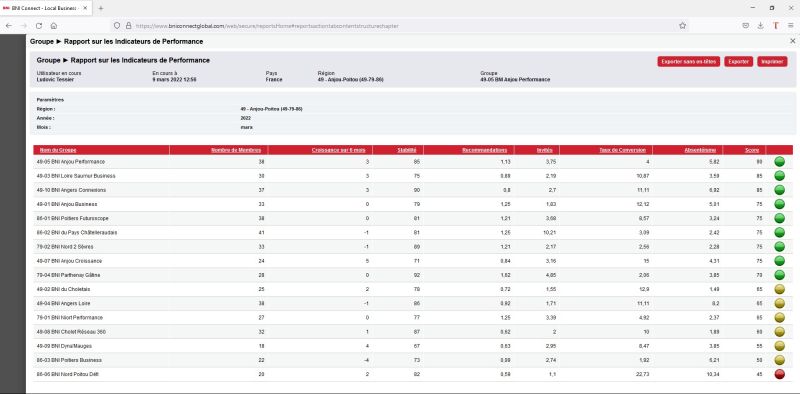Close the report panel with the X

point(792,41)
